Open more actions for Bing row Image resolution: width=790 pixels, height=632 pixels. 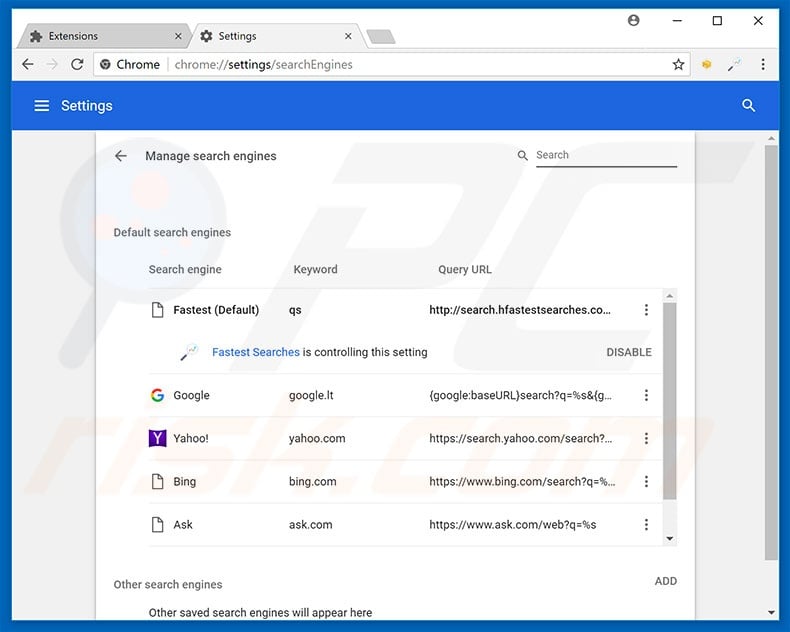click(646, 482)
